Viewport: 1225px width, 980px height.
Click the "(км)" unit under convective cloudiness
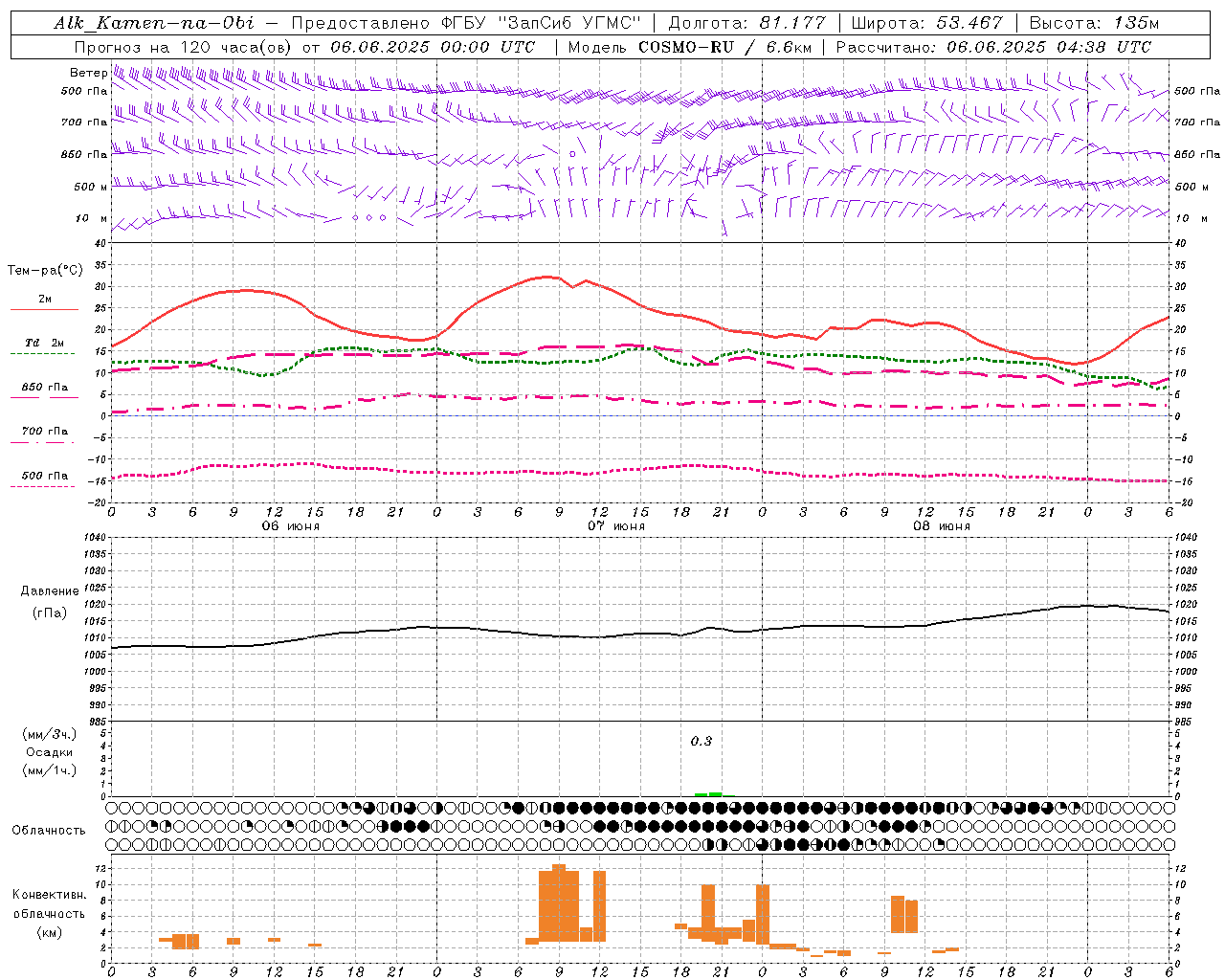[50, 932]
